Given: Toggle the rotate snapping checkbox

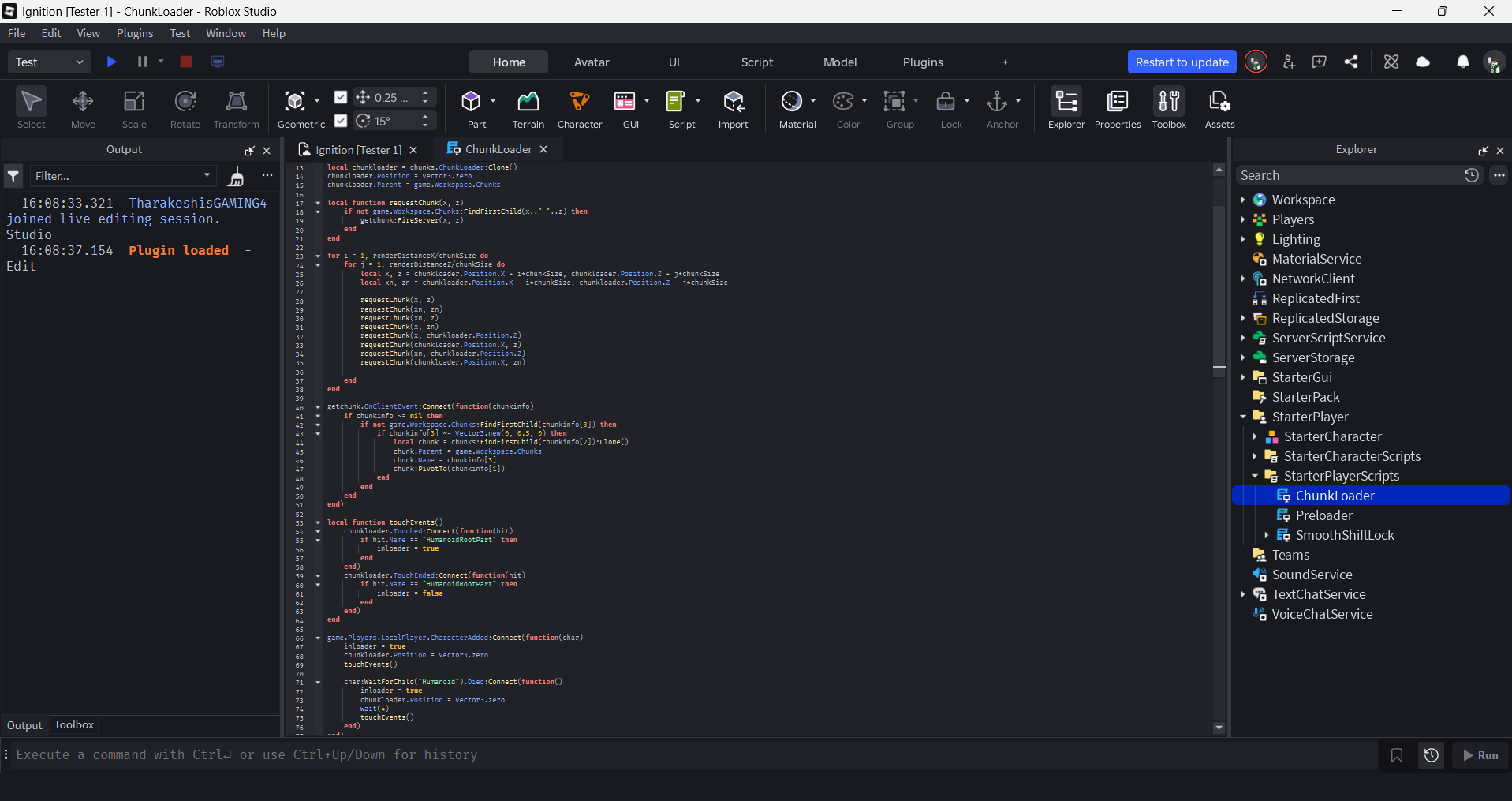Looking at the screenshot, I should [x=341, y=121].
